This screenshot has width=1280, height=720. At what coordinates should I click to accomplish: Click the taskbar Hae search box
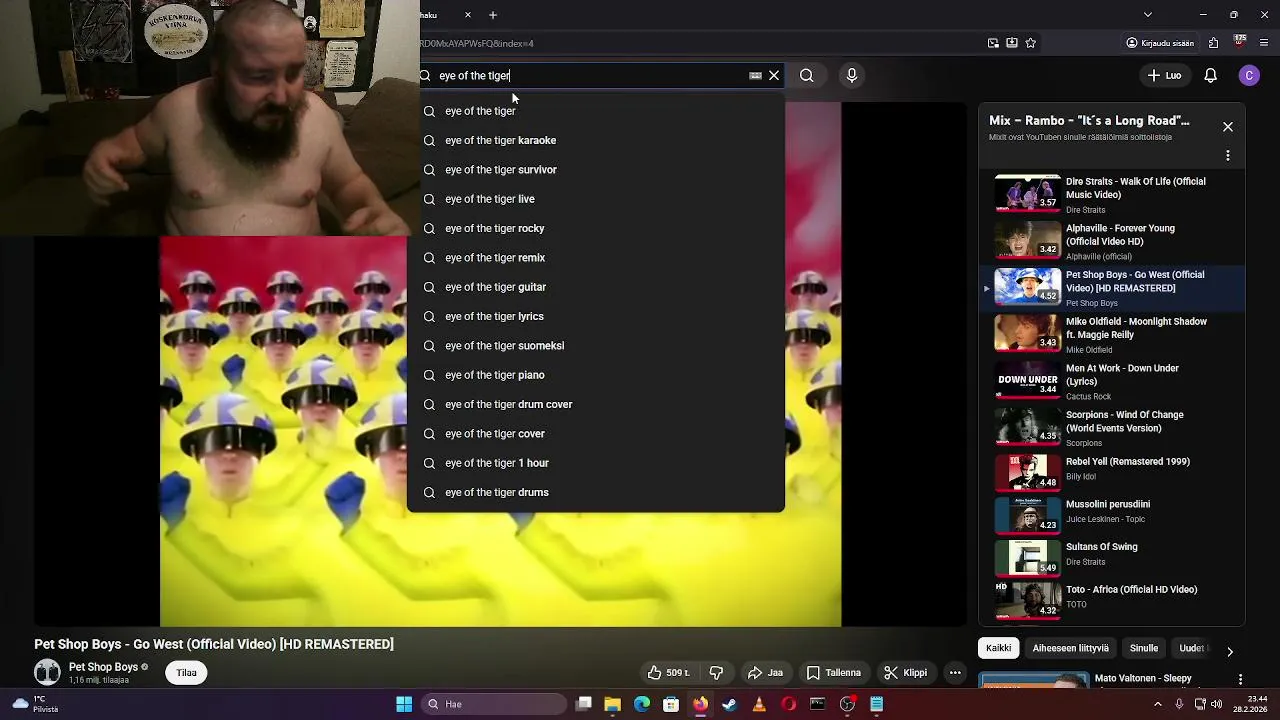(492, 704)
